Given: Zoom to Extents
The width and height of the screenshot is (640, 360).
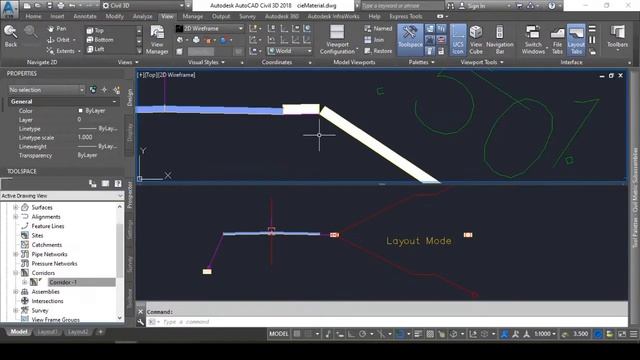Looking at the screenshot, I should pos(61,51).
